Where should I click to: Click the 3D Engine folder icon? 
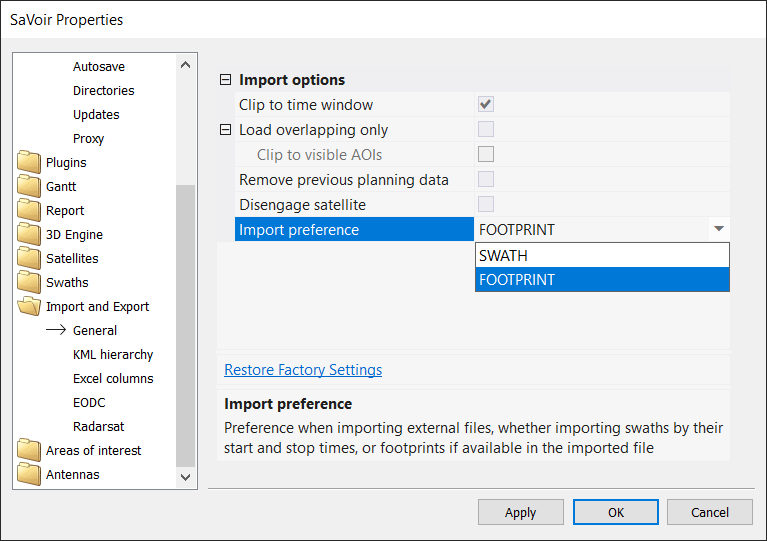point(29,235)
